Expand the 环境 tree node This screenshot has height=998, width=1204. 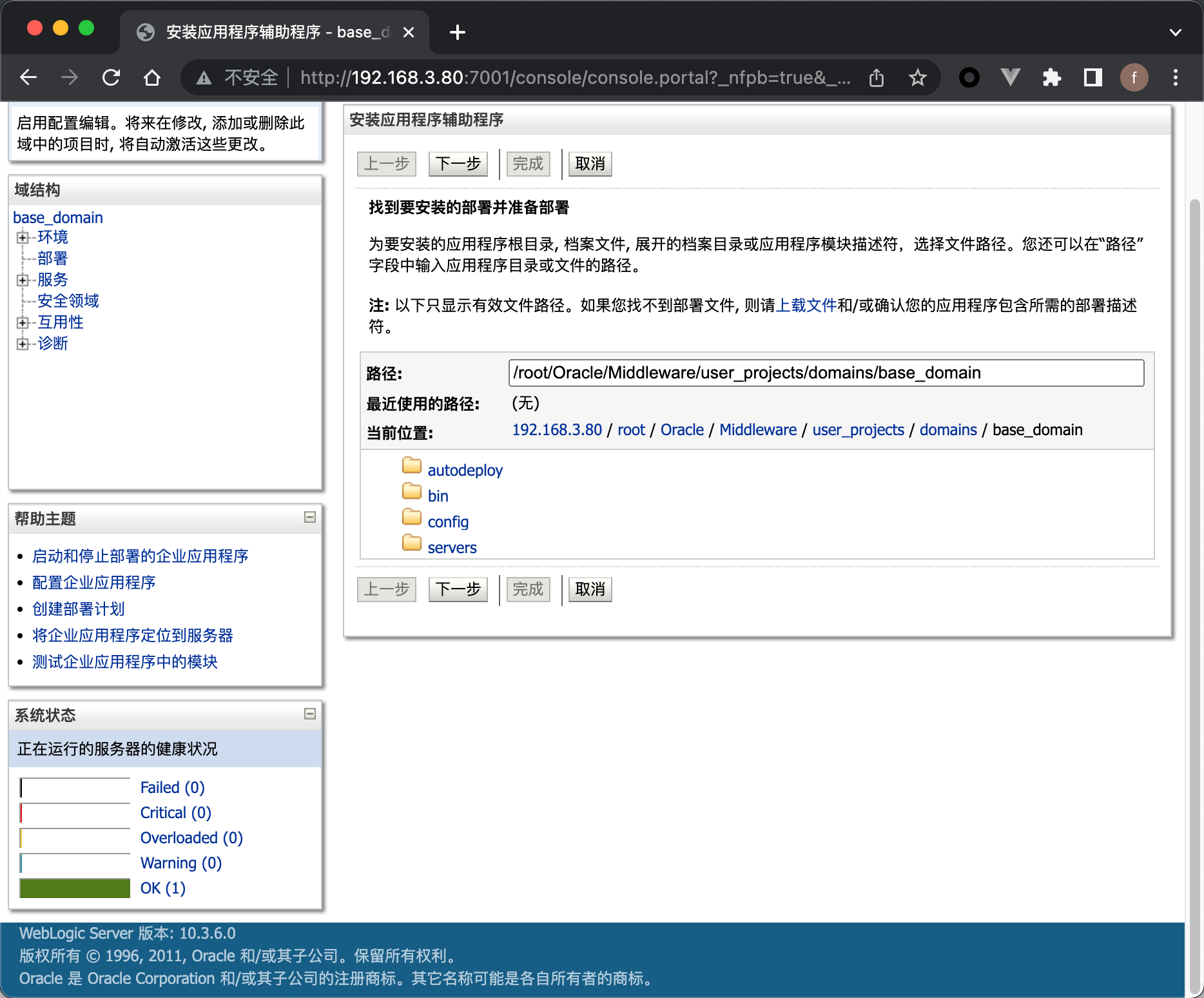[23, 237]
